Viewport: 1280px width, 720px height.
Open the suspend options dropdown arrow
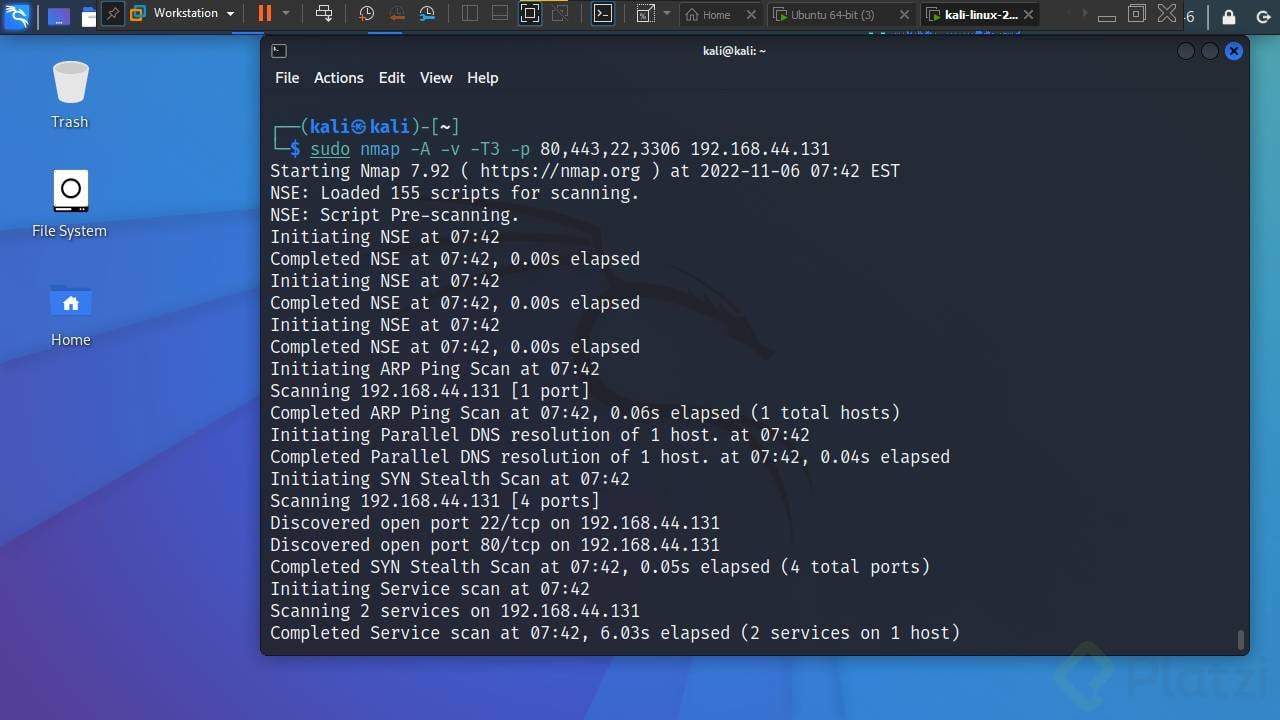click(x=287, y=13)
